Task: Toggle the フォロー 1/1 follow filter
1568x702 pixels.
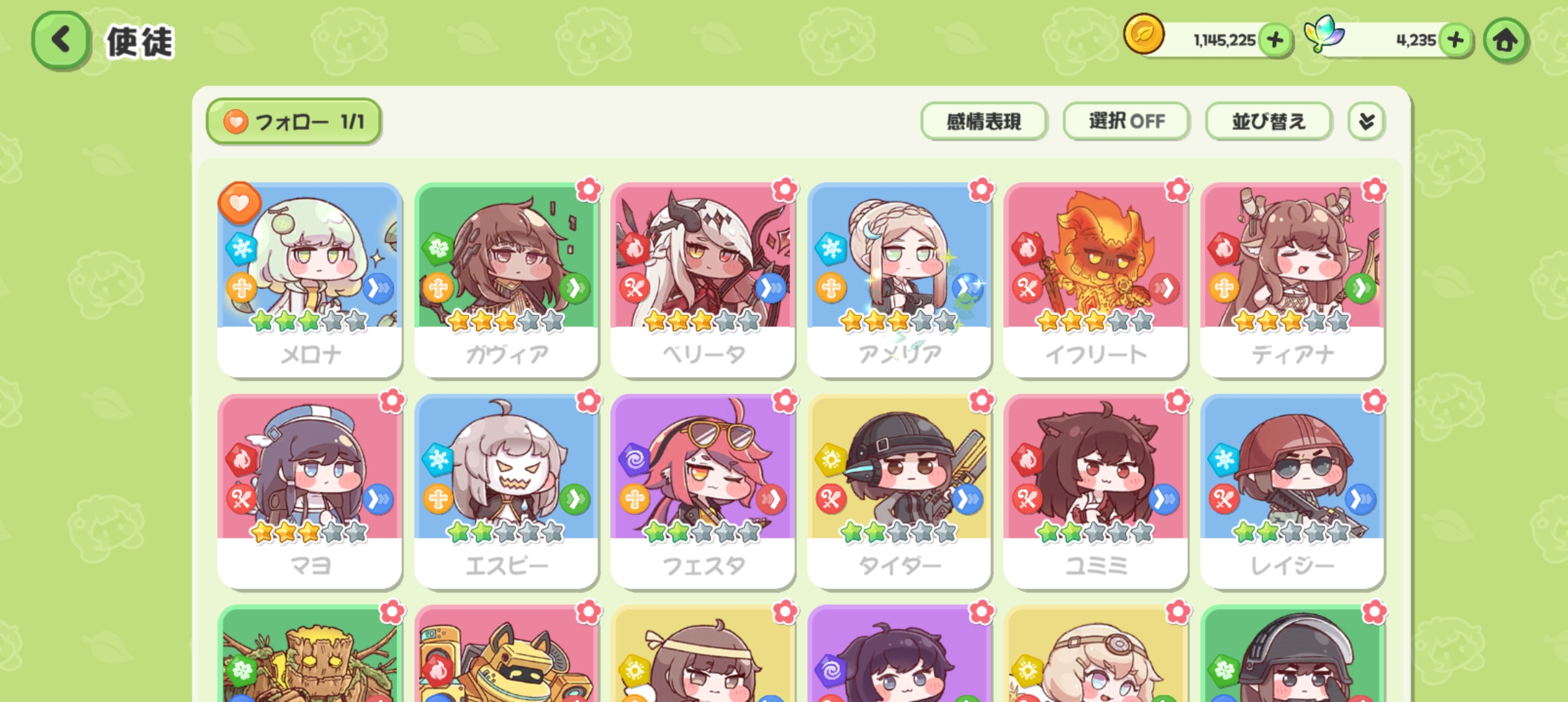Action: point(294,122)
